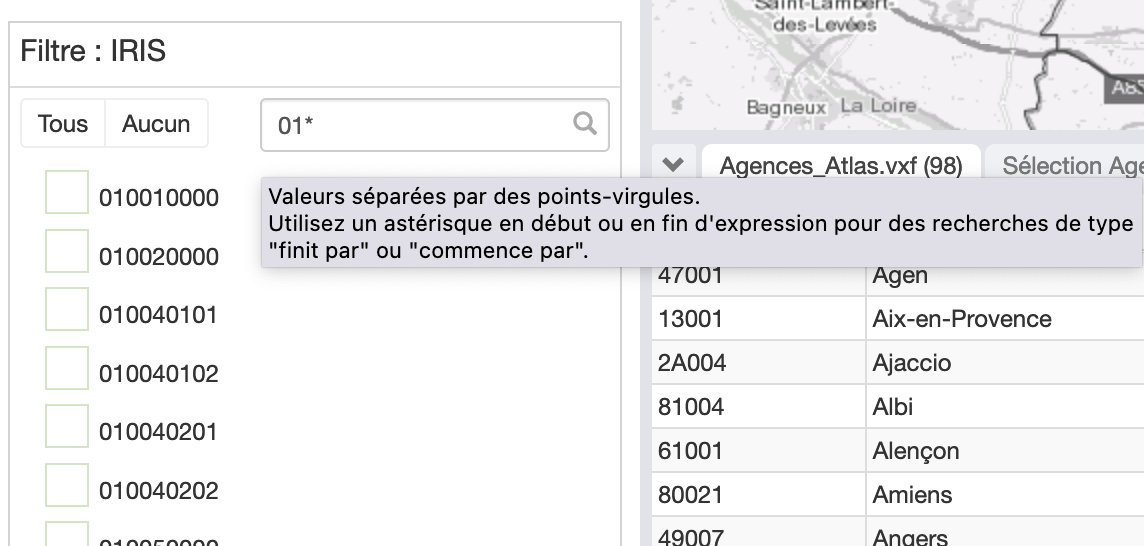1144x546 pixels.
Task: Select the Agen row in the table
Action: pyautogui.click(x=900, y=276)
